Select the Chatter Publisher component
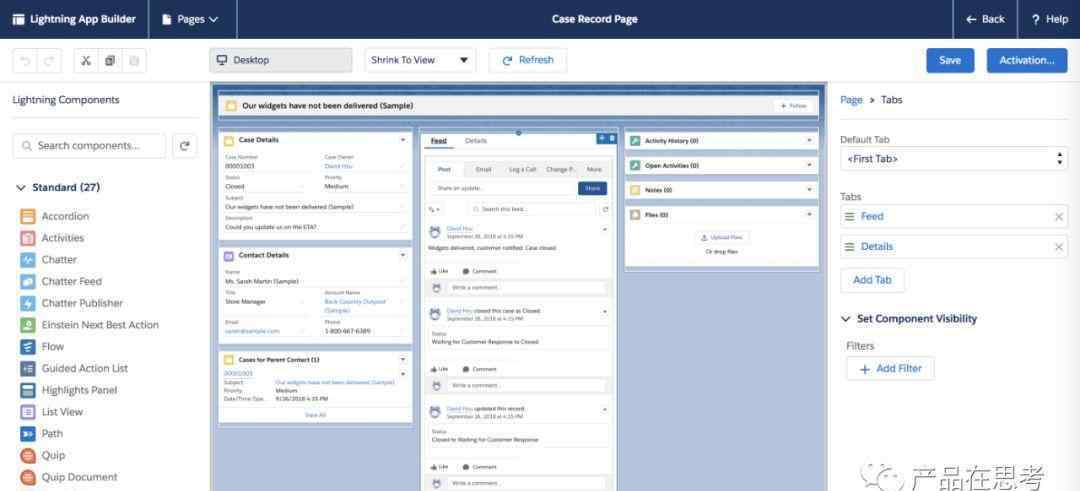The image size is (1080, 491). coord(82,303)
